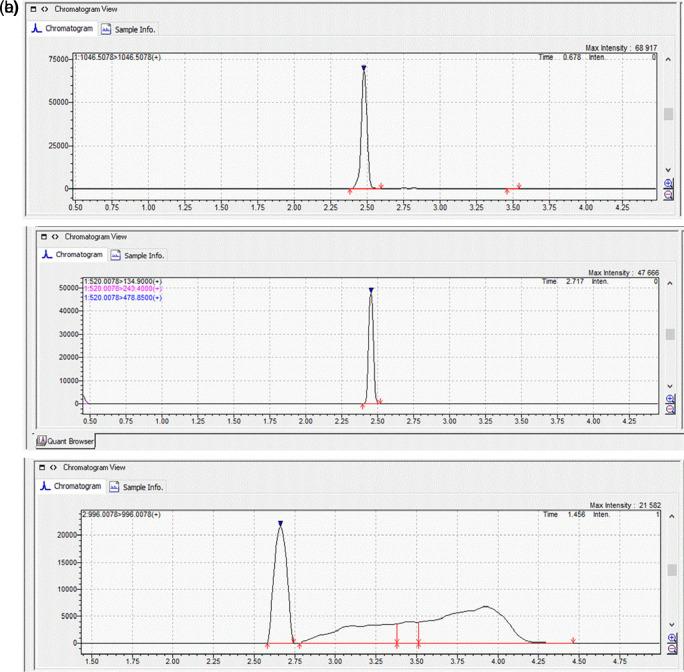The height and width of the screenshot is (672, 684).
Task: Click the 1046.5078>1046.5078(+) transition label
Action: [x=118, y=57]
